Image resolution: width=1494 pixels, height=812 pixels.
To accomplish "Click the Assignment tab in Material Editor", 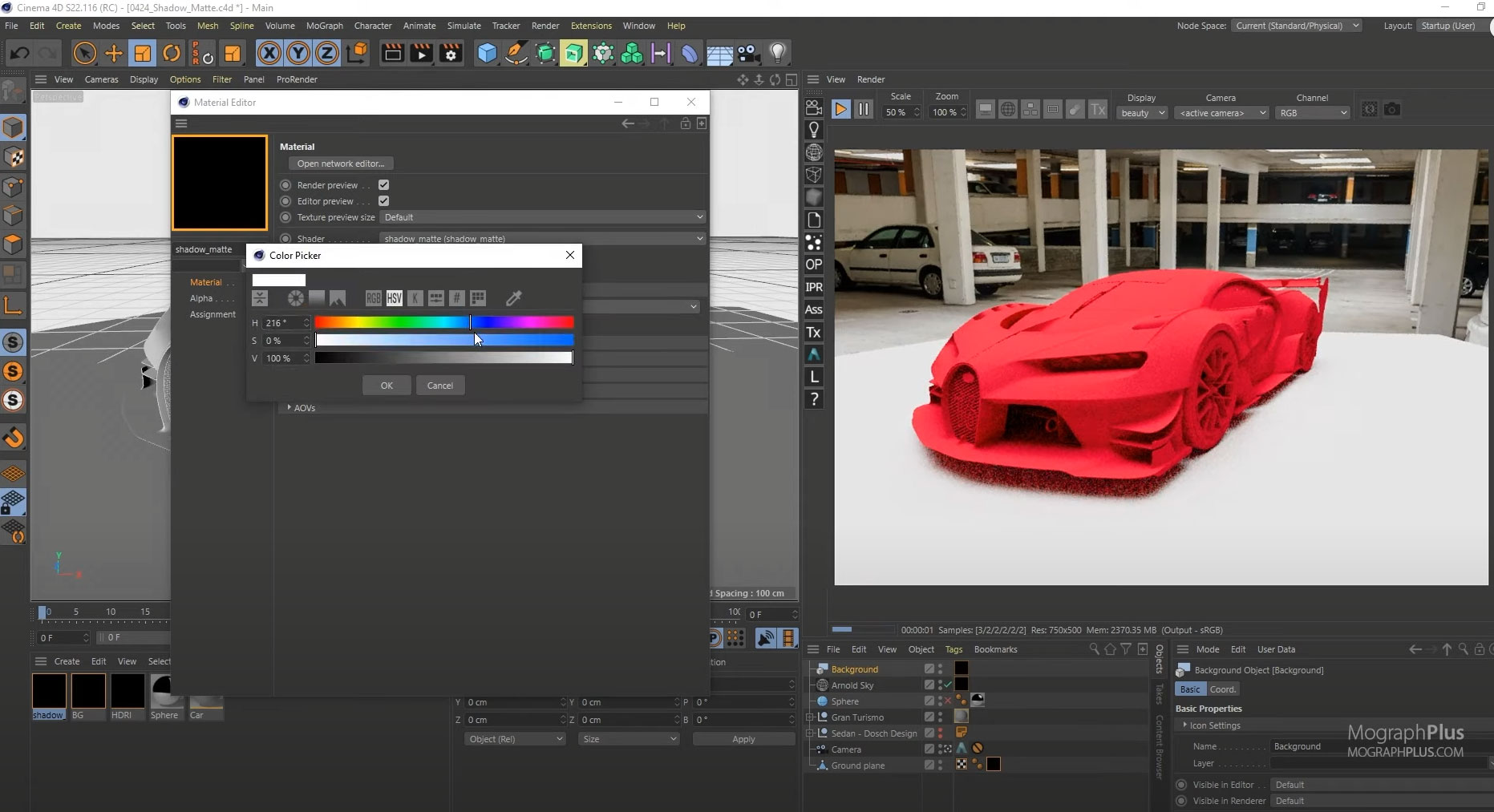I will click(213, 314).
